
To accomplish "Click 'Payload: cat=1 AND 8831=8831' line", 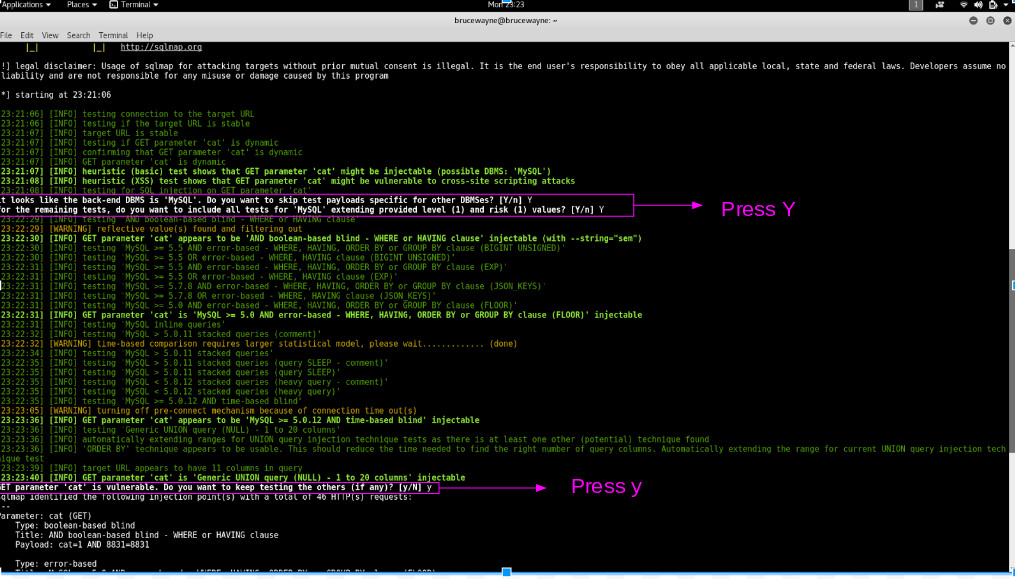I will point(82,545).
